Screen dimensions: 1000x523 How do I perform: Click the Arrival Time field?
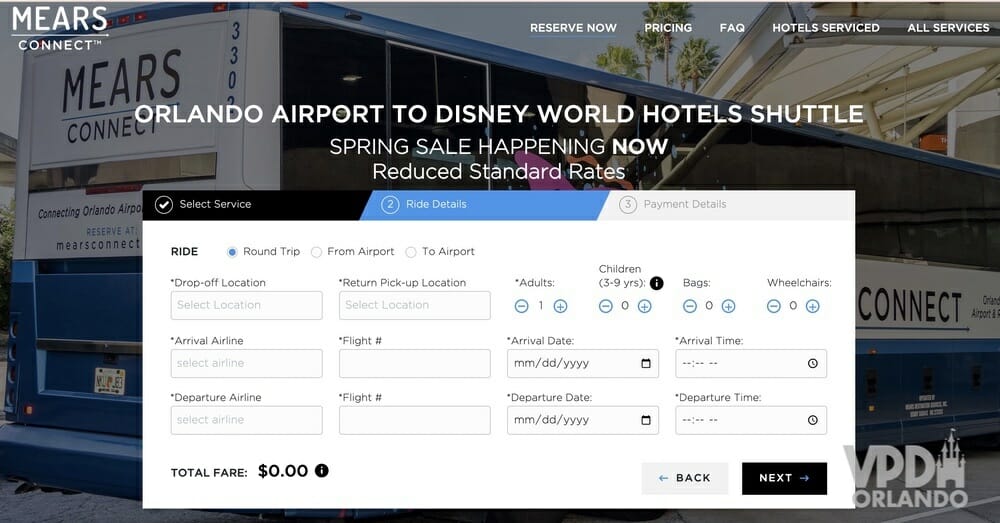pos(751,364)
